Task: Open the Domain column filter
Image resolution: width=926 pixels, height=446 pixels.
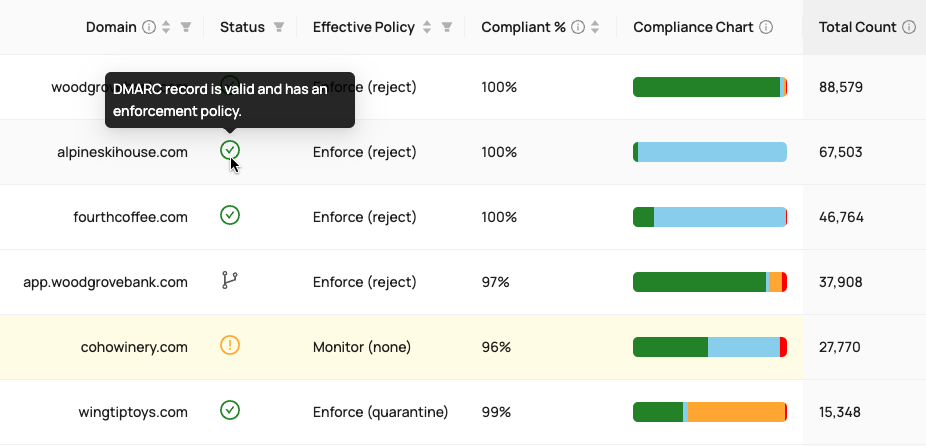Action: (x=186, y=27)
